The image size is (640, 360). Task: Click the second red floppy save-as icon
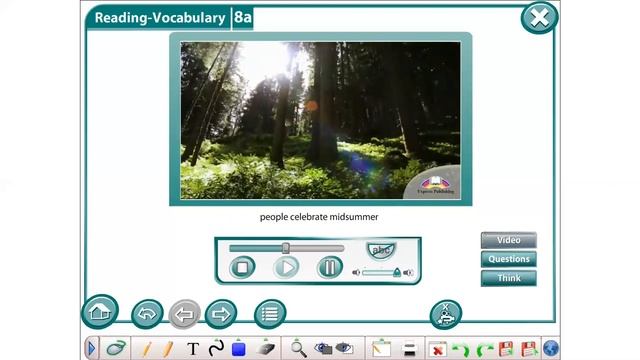click(529, 349)
